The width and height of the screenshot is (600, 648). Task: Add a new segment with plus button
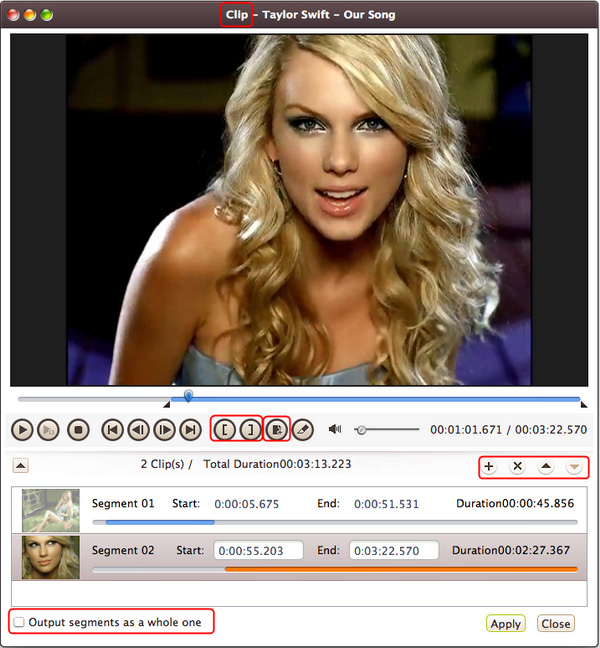click(x=489, y=466)
